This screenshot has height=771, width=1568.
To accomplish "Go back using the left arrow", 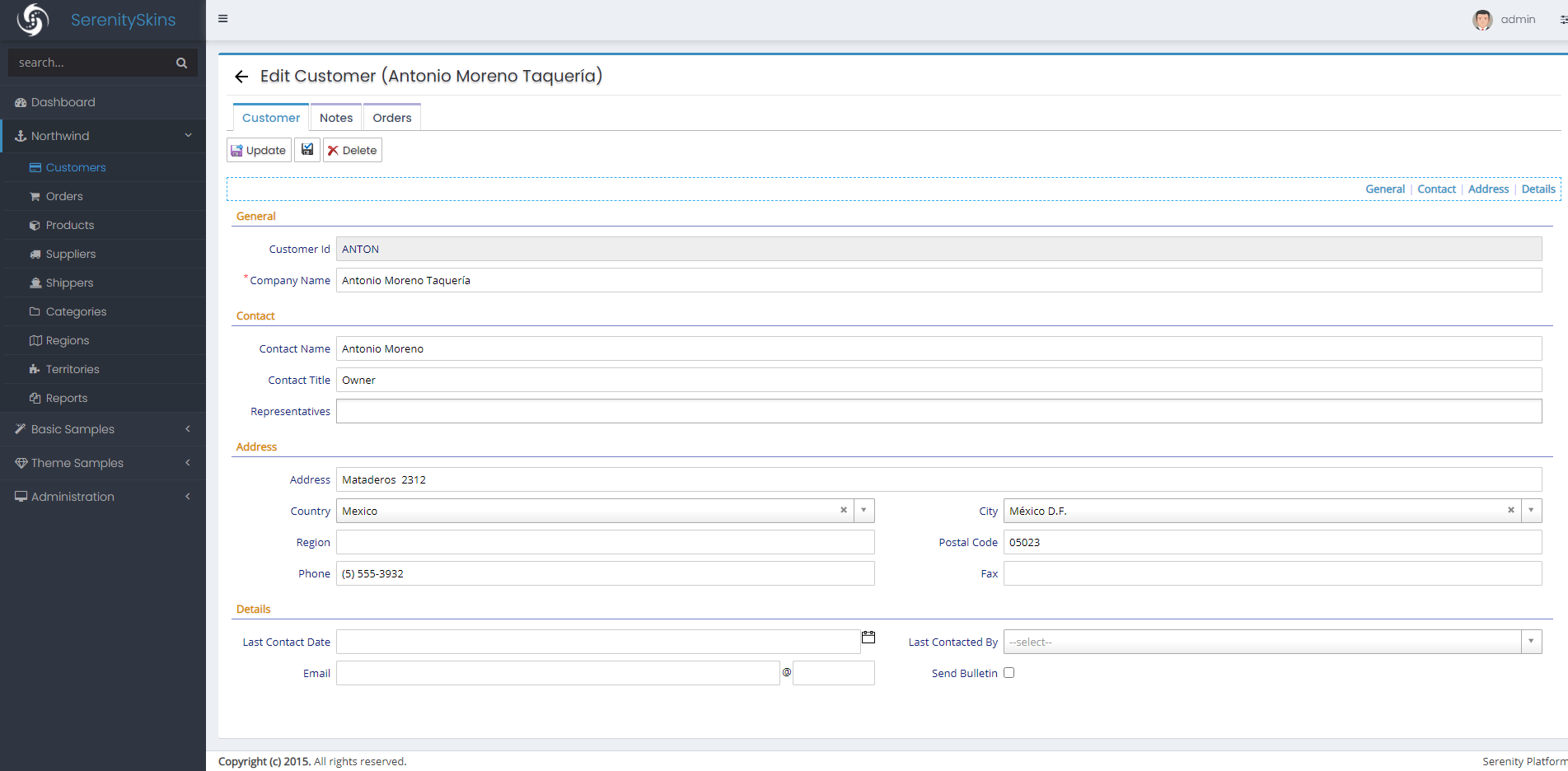I will tap(241, 77).
